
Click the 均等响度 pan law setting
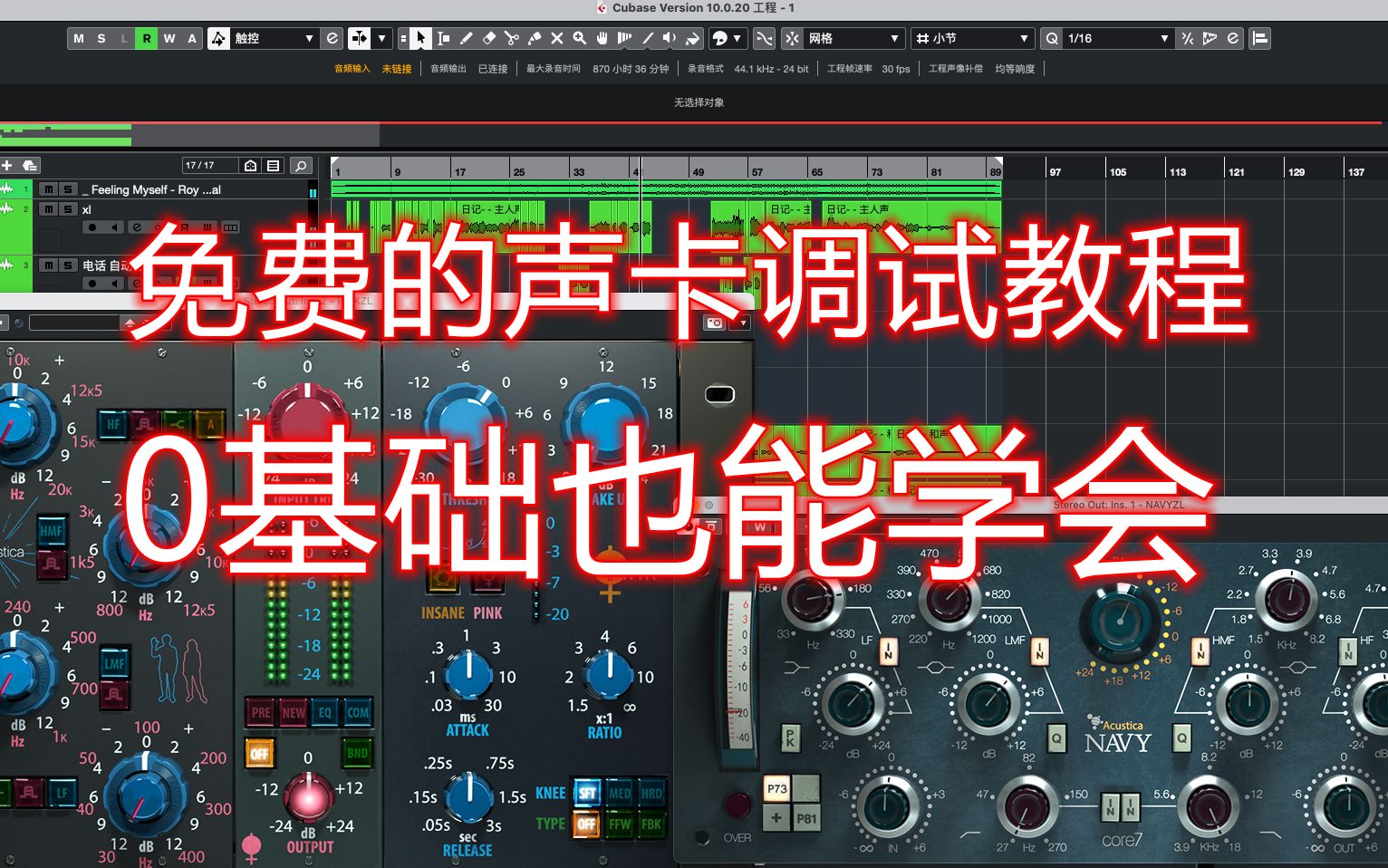point(1015,69)
